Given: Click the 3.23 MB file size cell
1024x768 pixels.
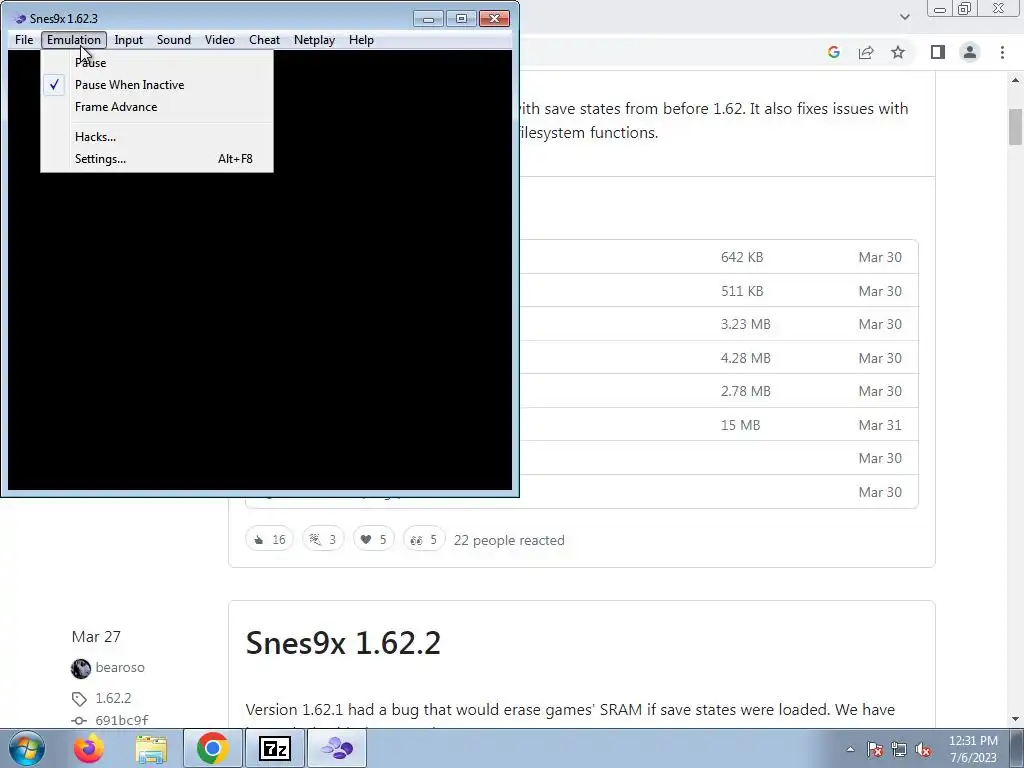Looking at the screenshot, I should coord(746,325).
